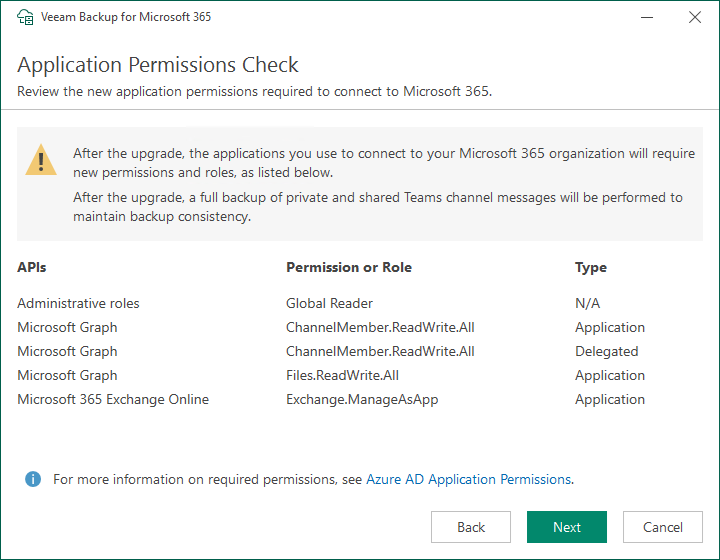
Task: Click the Administrative roles row
Action: (360, 303)
